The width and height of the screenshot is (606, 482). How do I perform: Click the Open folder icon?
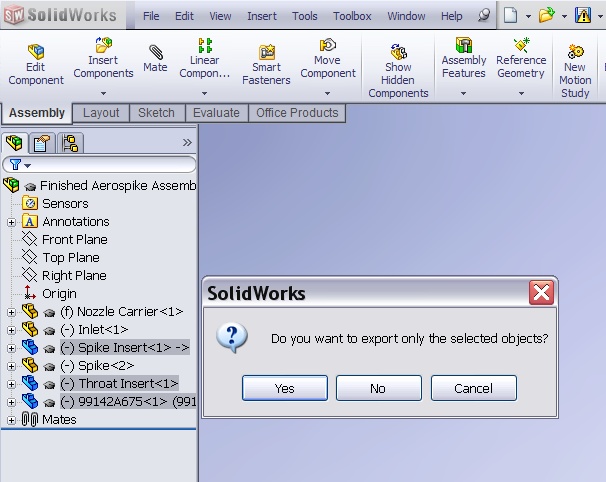tap(546, 15)
